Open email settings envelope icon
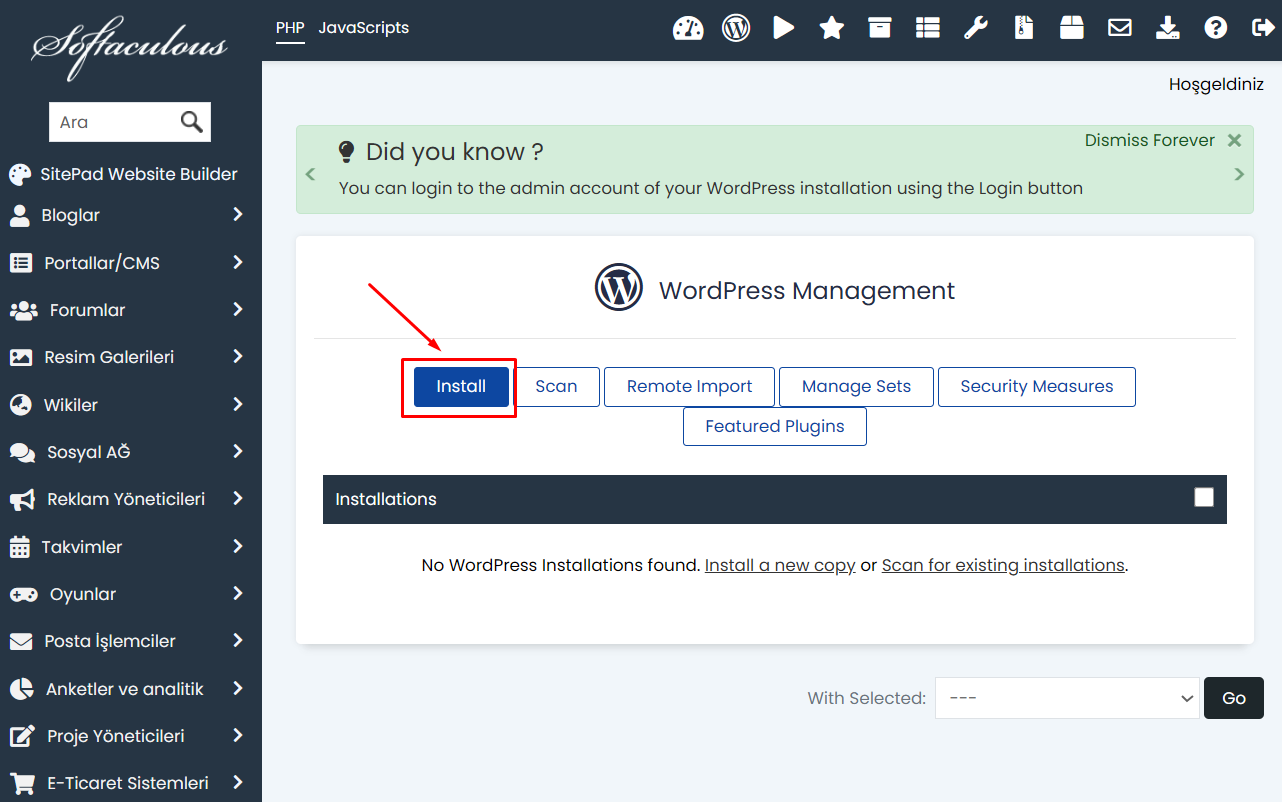 (1120, 28)
